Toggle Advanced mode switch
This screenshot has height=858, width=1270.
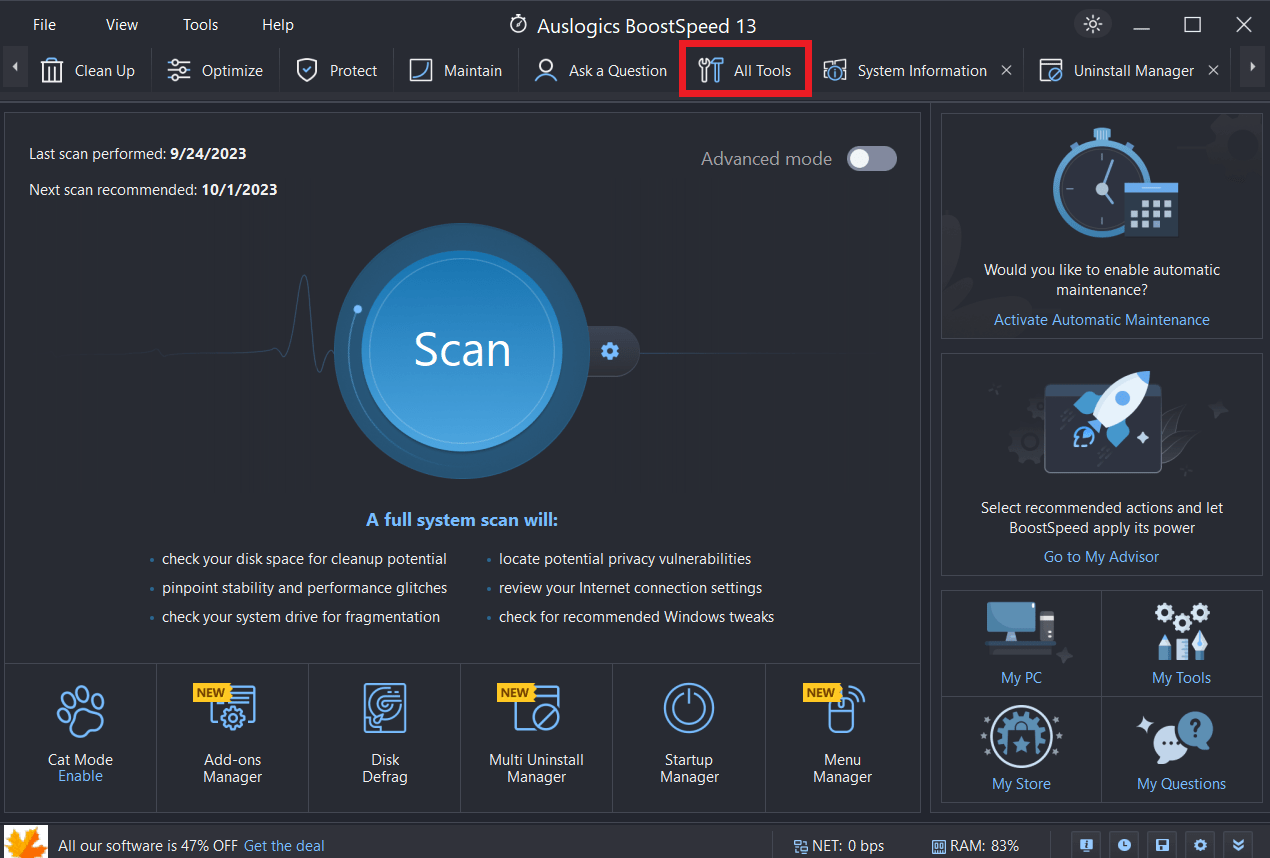coord(871,159)
